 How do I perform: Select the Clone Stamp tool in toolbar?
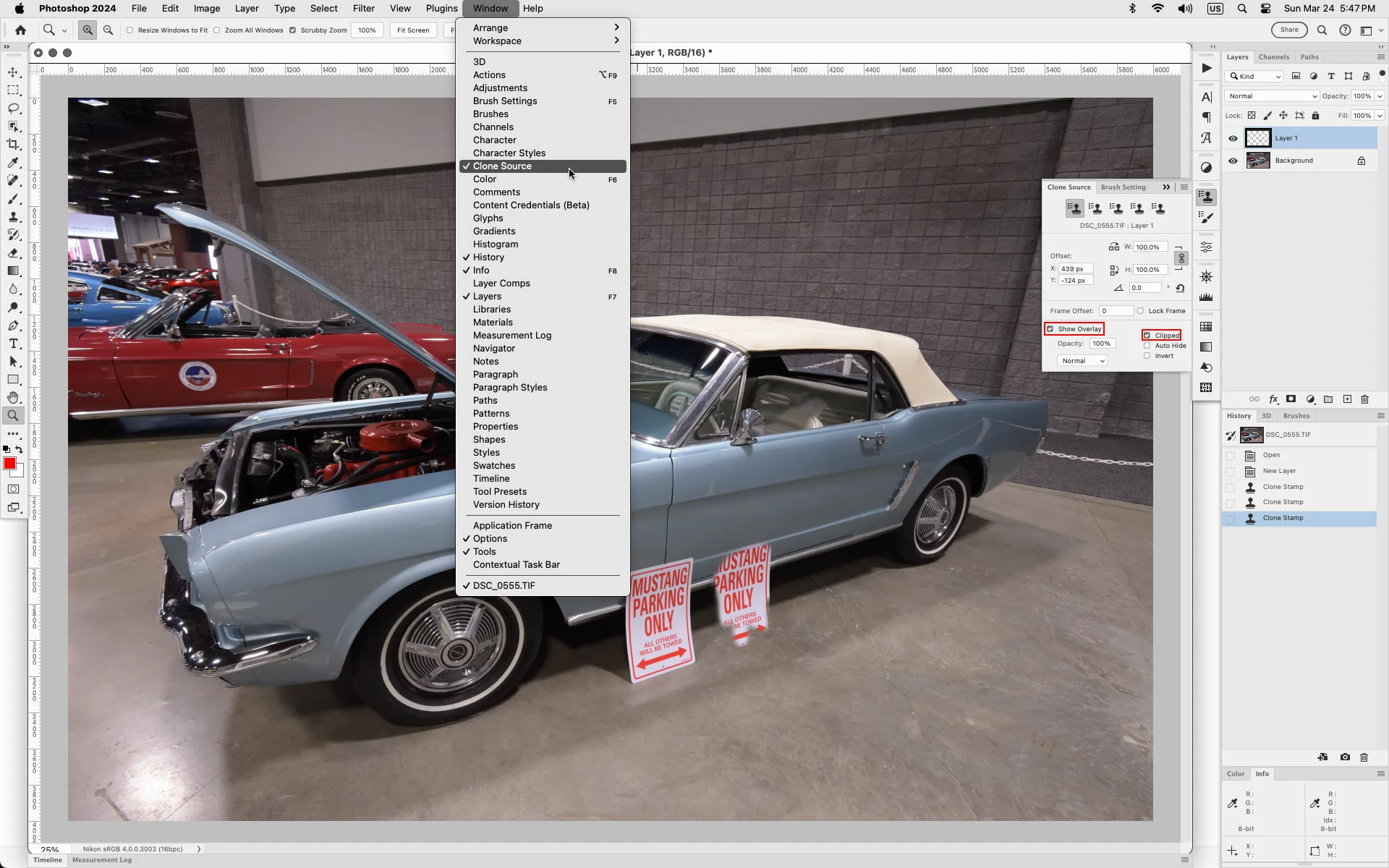point(13,217)
